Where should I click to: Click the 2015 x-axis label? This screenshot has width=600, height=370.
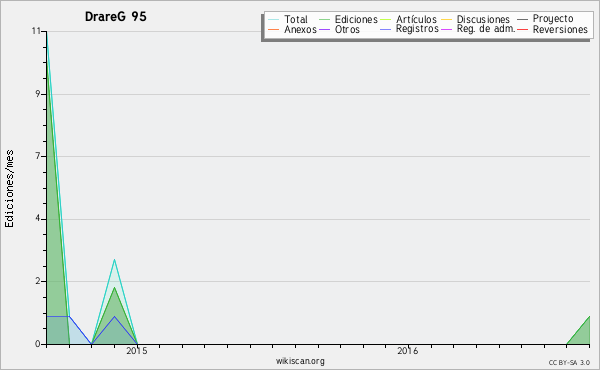coord(137,351)
